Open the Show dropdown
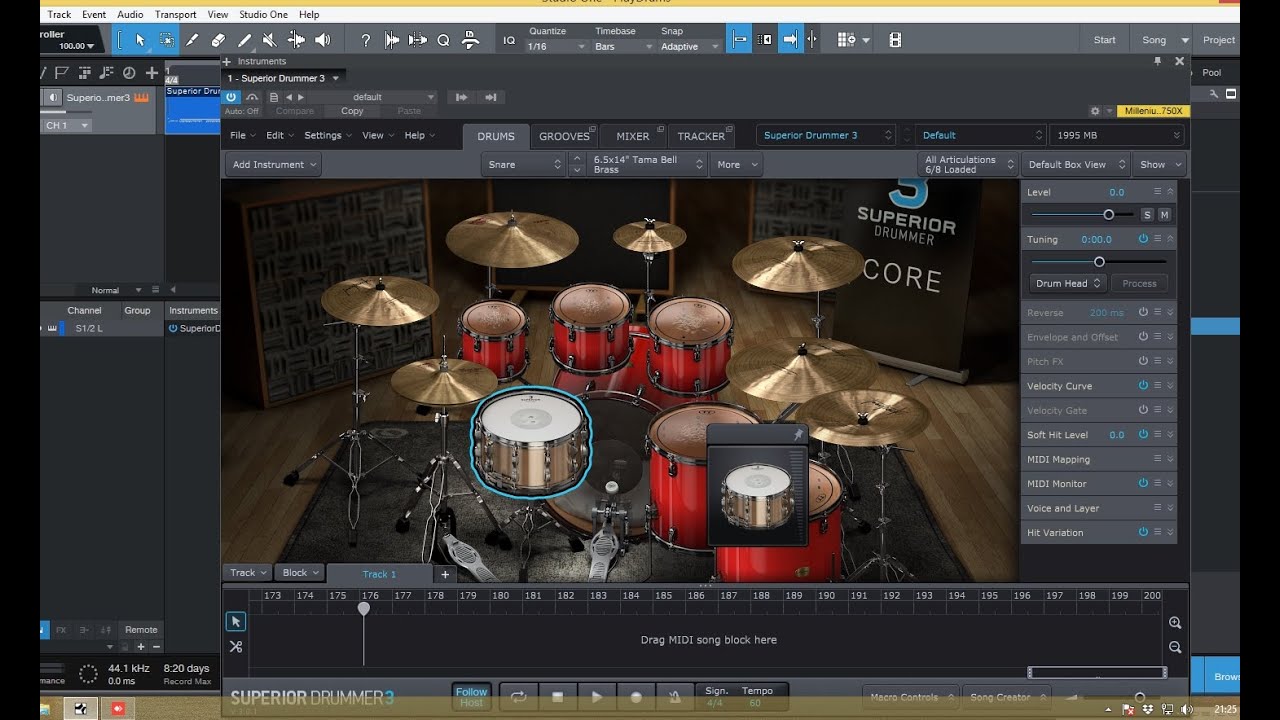This screenshot has height=720, width=1280. (x=1160, y=165)
